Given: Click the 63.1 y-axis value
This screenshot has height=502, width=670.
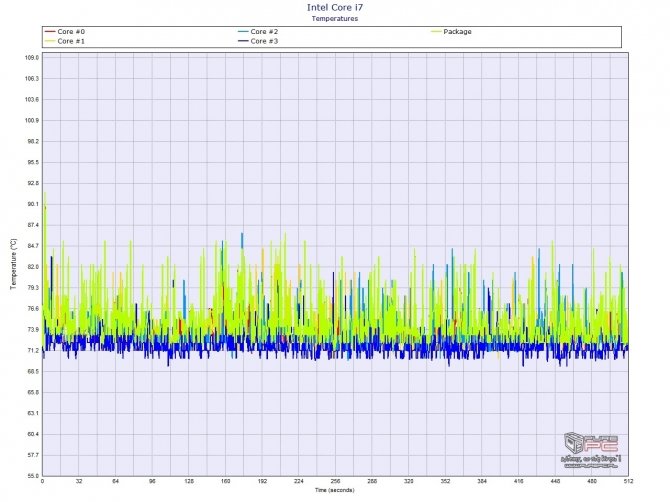Looking at the screenshot, I should point(33,413).
